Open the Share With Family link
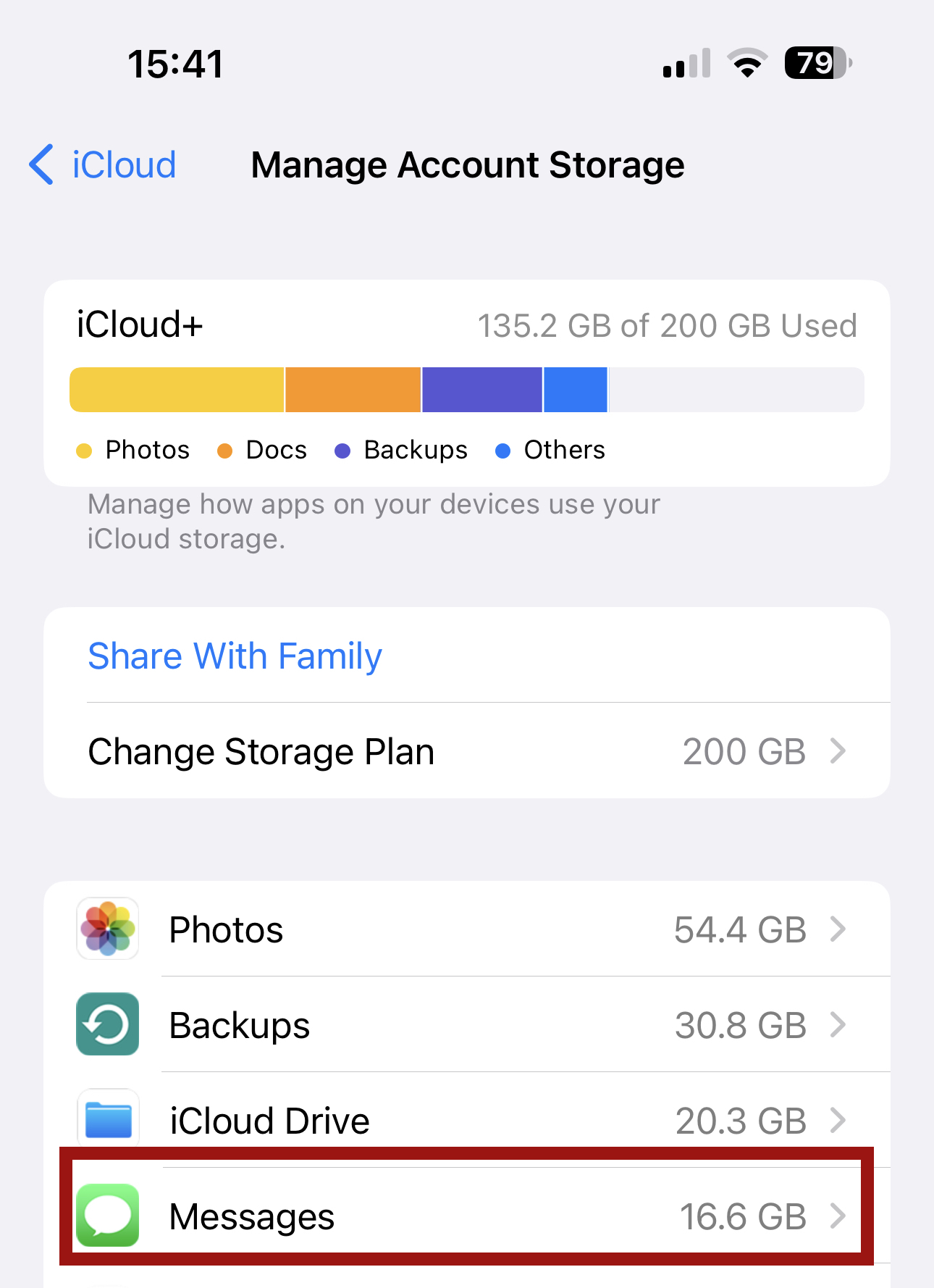This screenshot has height=1288, width=934. [235, 656]
